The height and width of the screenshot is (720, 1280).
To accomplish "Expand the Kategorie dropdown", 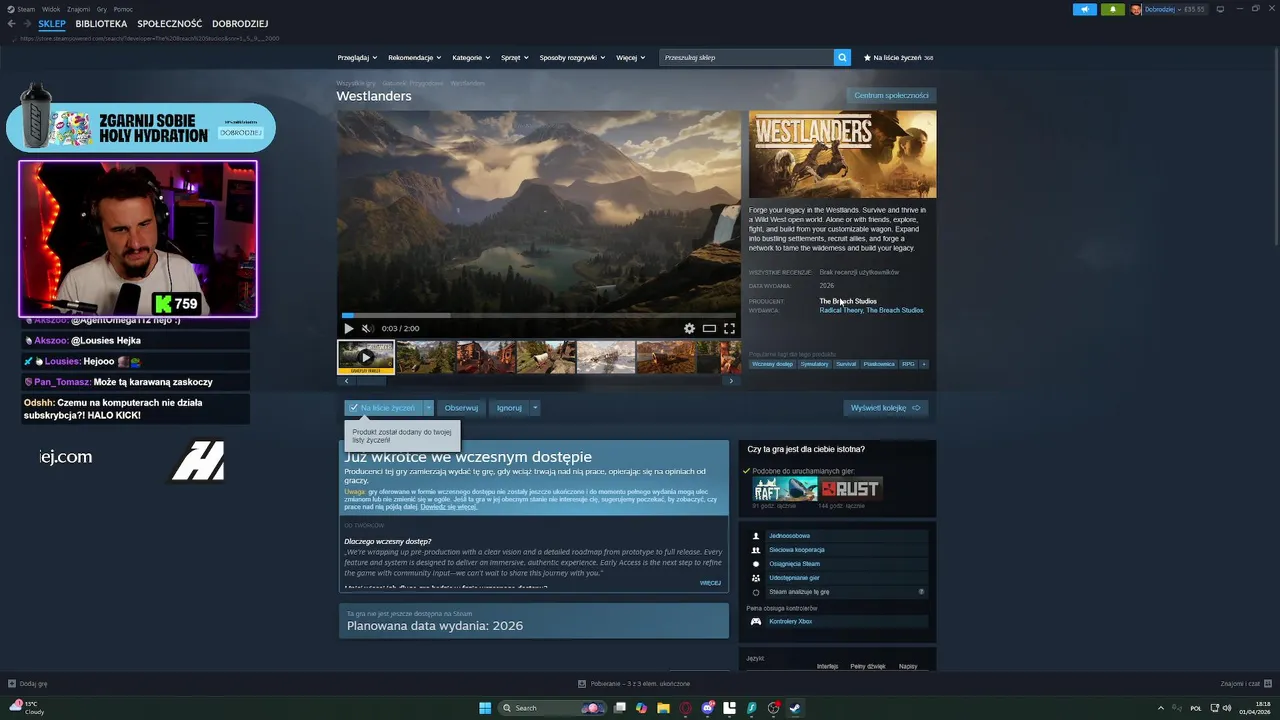I will point(471,58).
